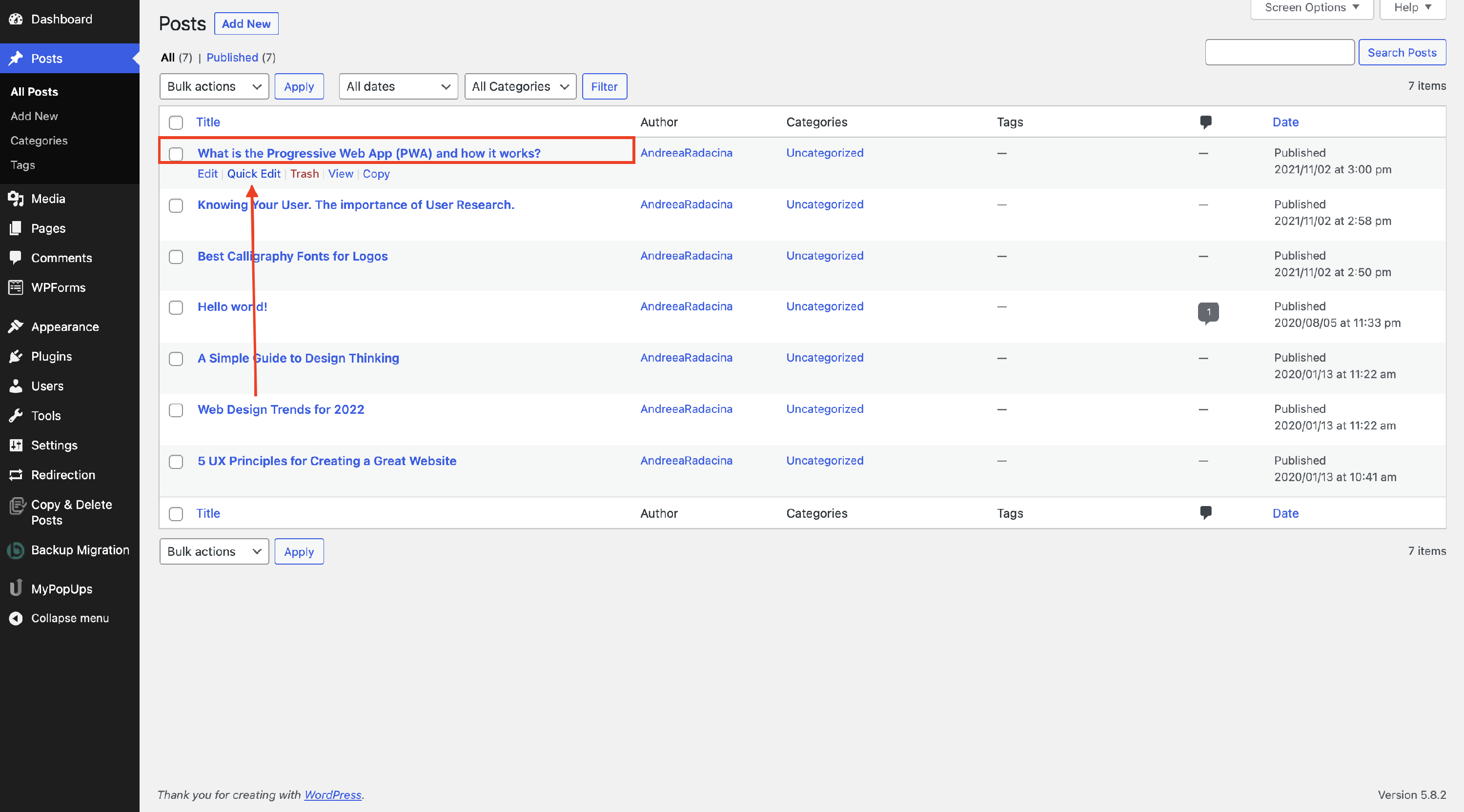Screen dimensions: 1464x812
Task: Check the box for Best Calligraphy Fonts post
Action: [176, 257]
